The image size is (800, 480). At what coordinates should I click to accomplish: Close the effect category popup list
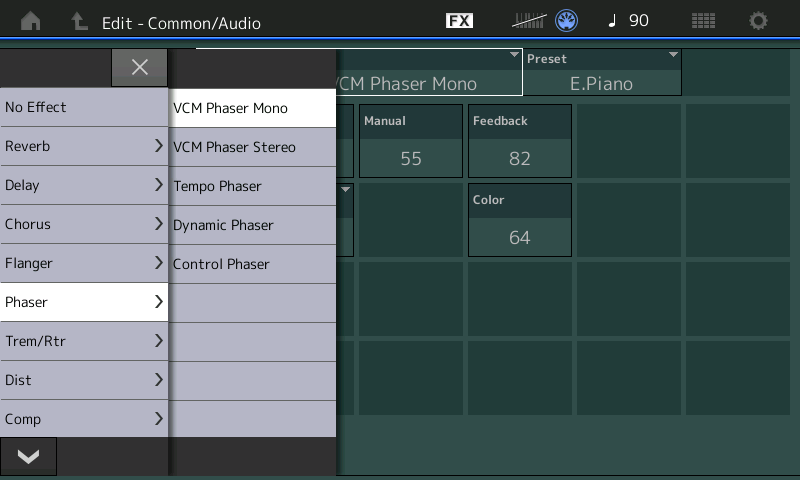(x=139, y=67)
